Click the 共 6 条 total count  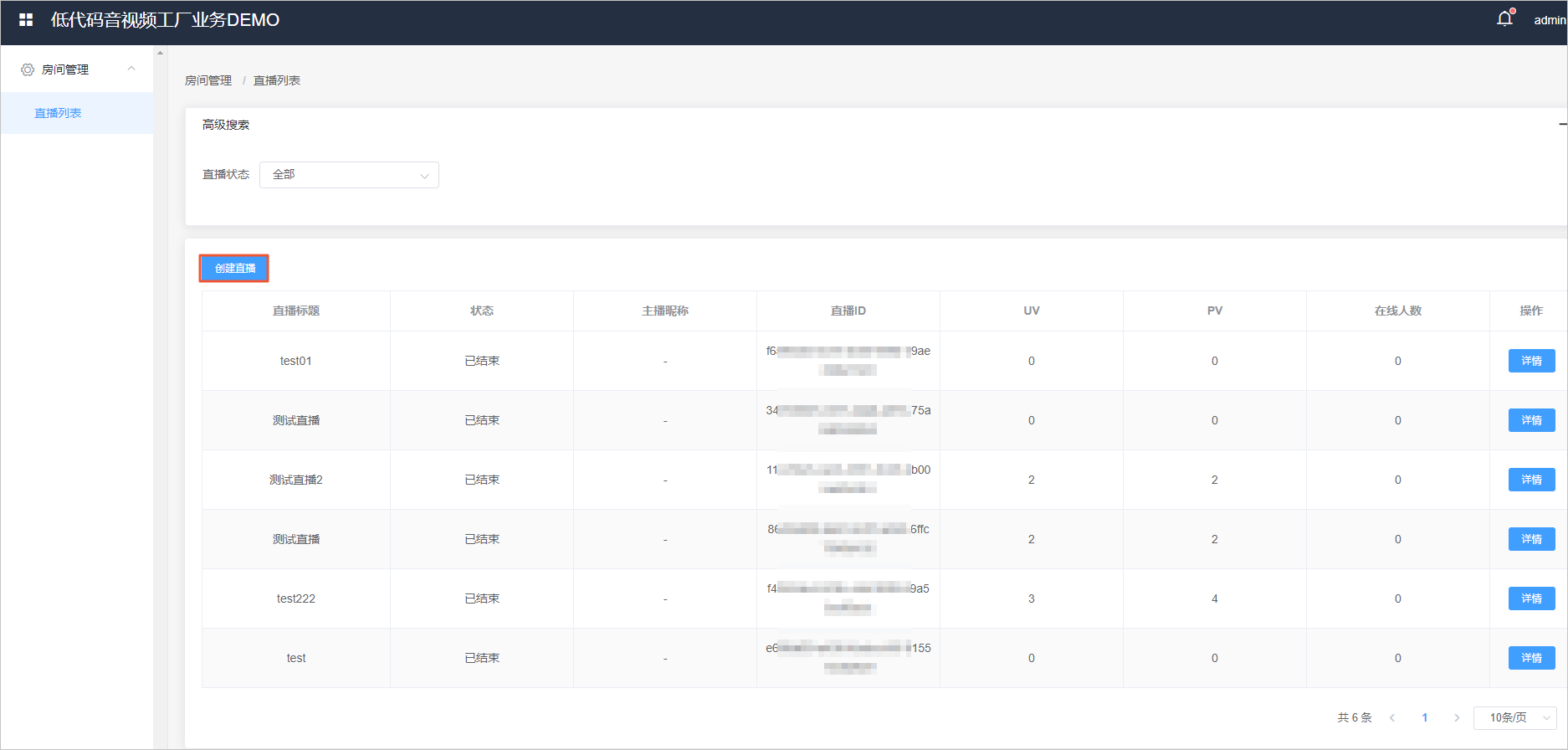pyautogui.click(x=1355, y=717)
